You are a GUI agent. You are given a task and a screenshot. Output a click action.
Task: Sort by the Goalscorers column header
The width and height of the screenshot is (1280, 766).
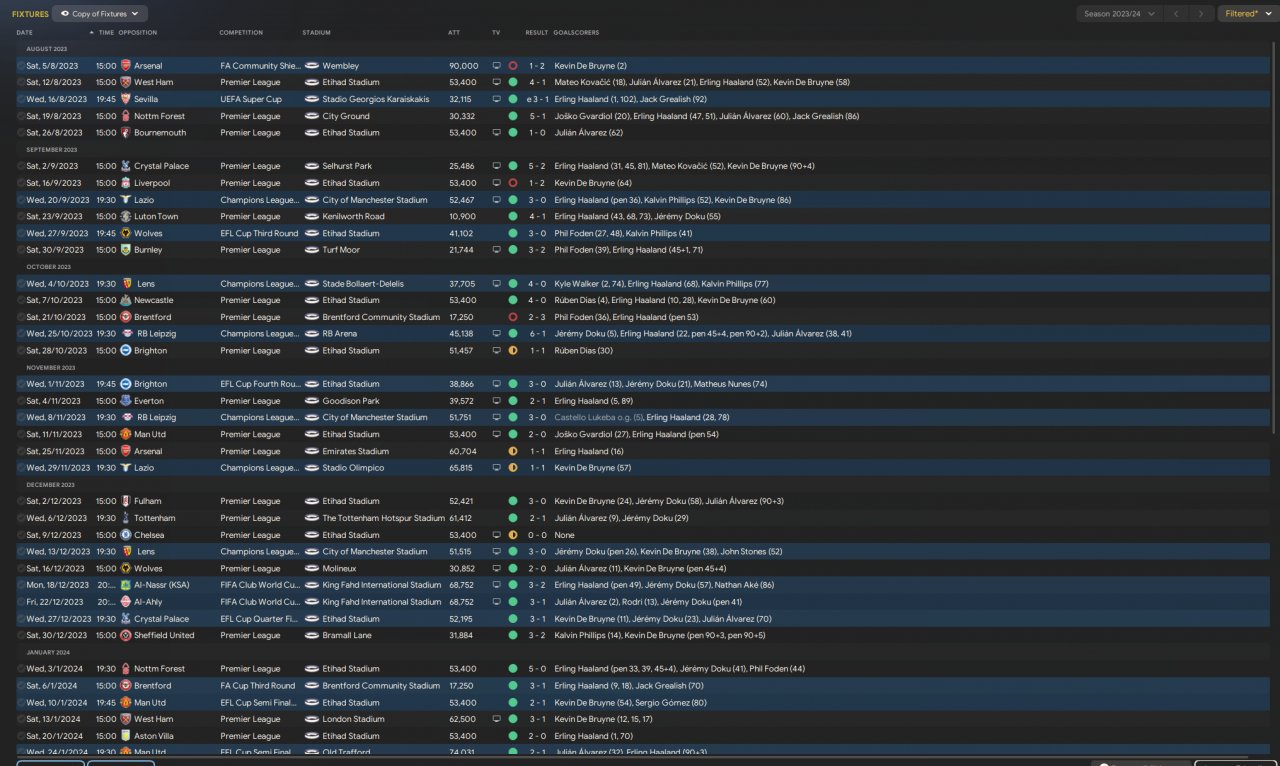click(576, 33)
